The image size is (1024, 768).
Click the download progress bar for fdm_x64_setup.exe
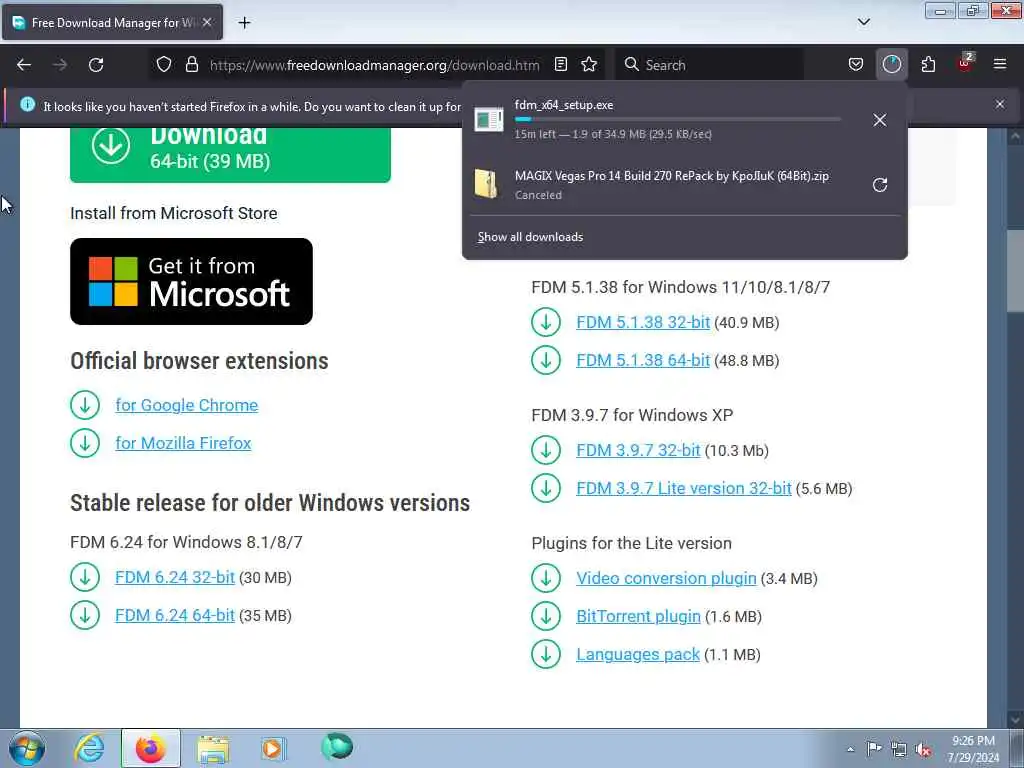(677, 120)
